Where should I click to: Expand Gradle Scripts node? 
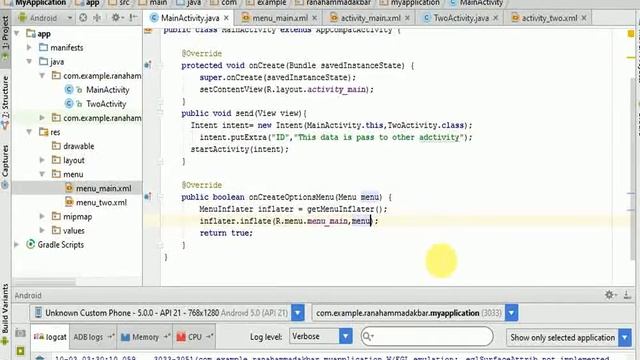click(x=17, y=245)
